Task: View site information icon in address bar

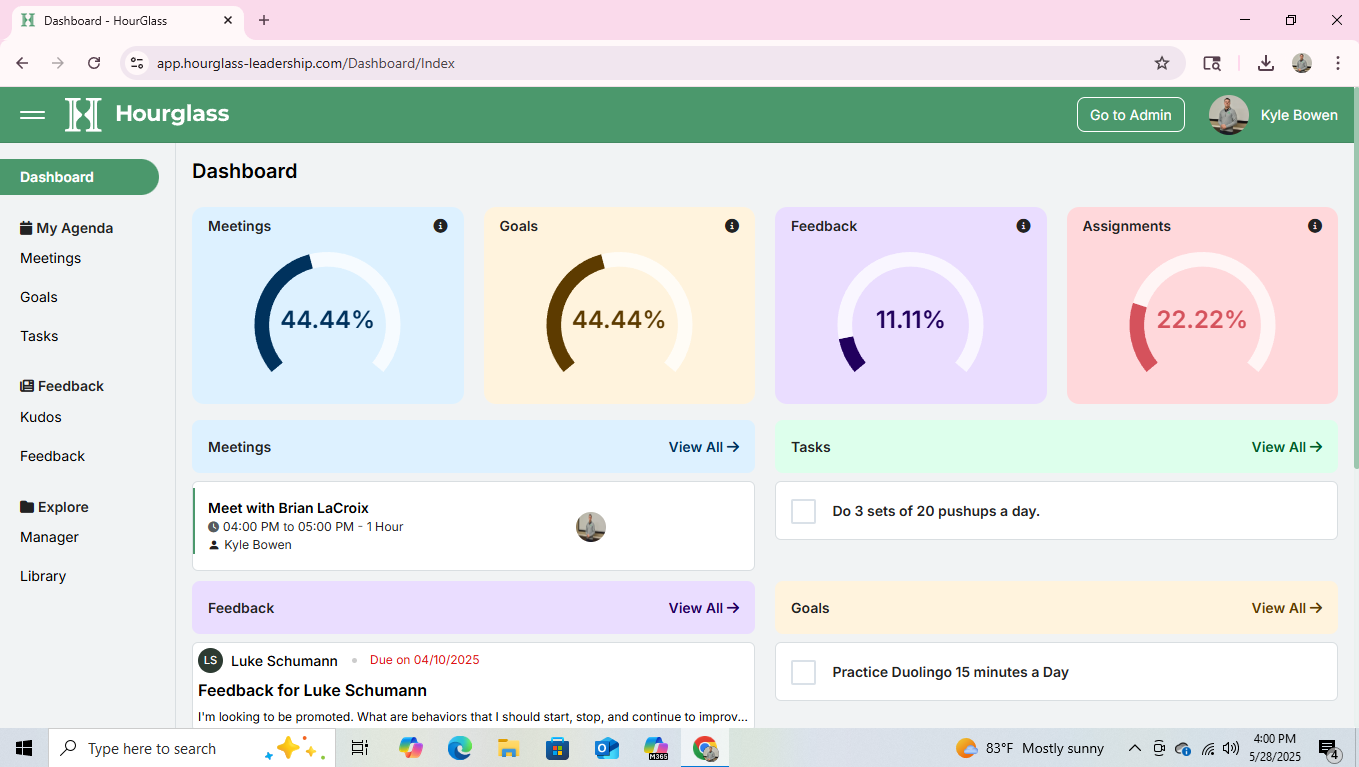Action: (x=138, y=63)
